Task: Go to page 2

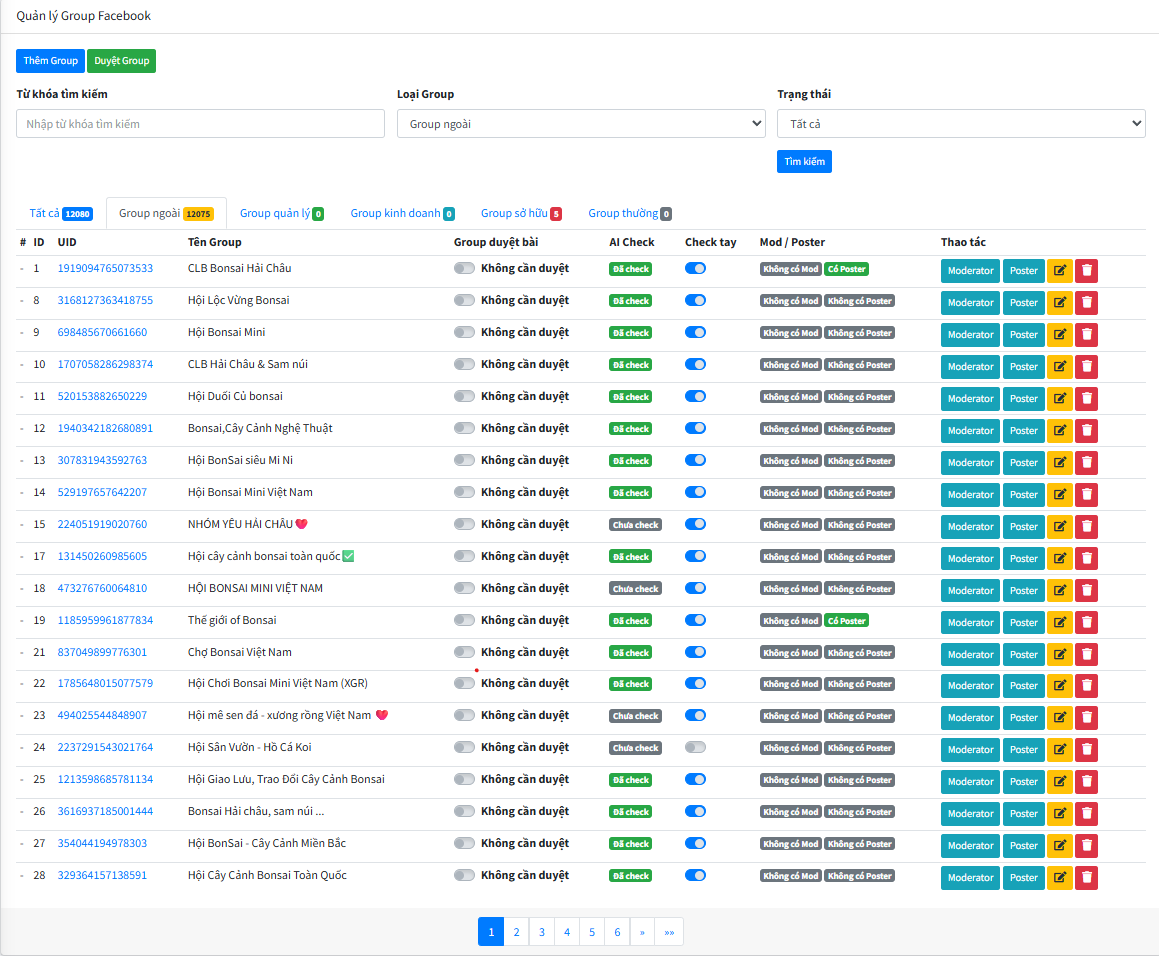Action: point(516,932)
